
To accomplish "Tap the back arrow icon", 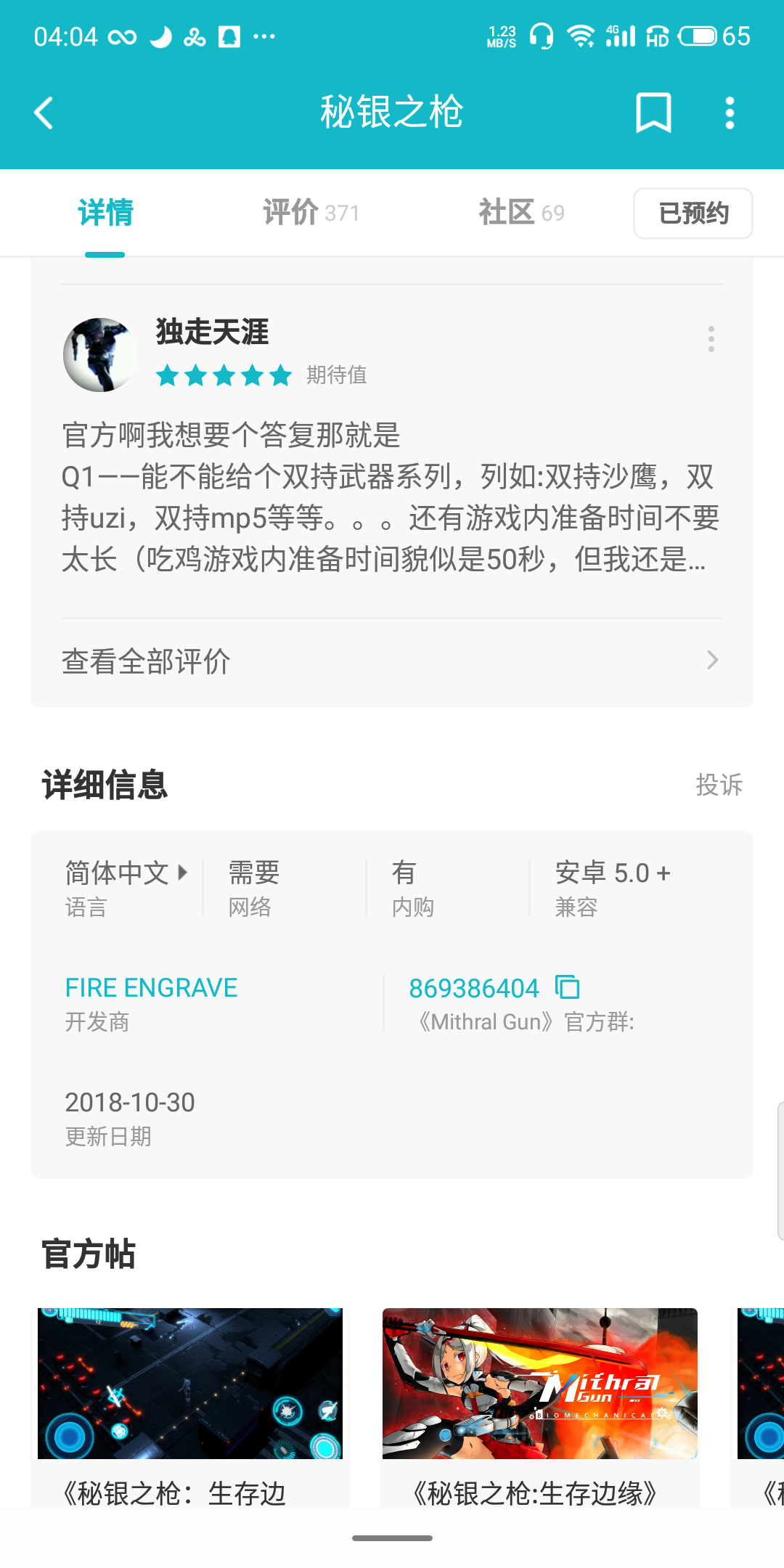I will 44,113.
